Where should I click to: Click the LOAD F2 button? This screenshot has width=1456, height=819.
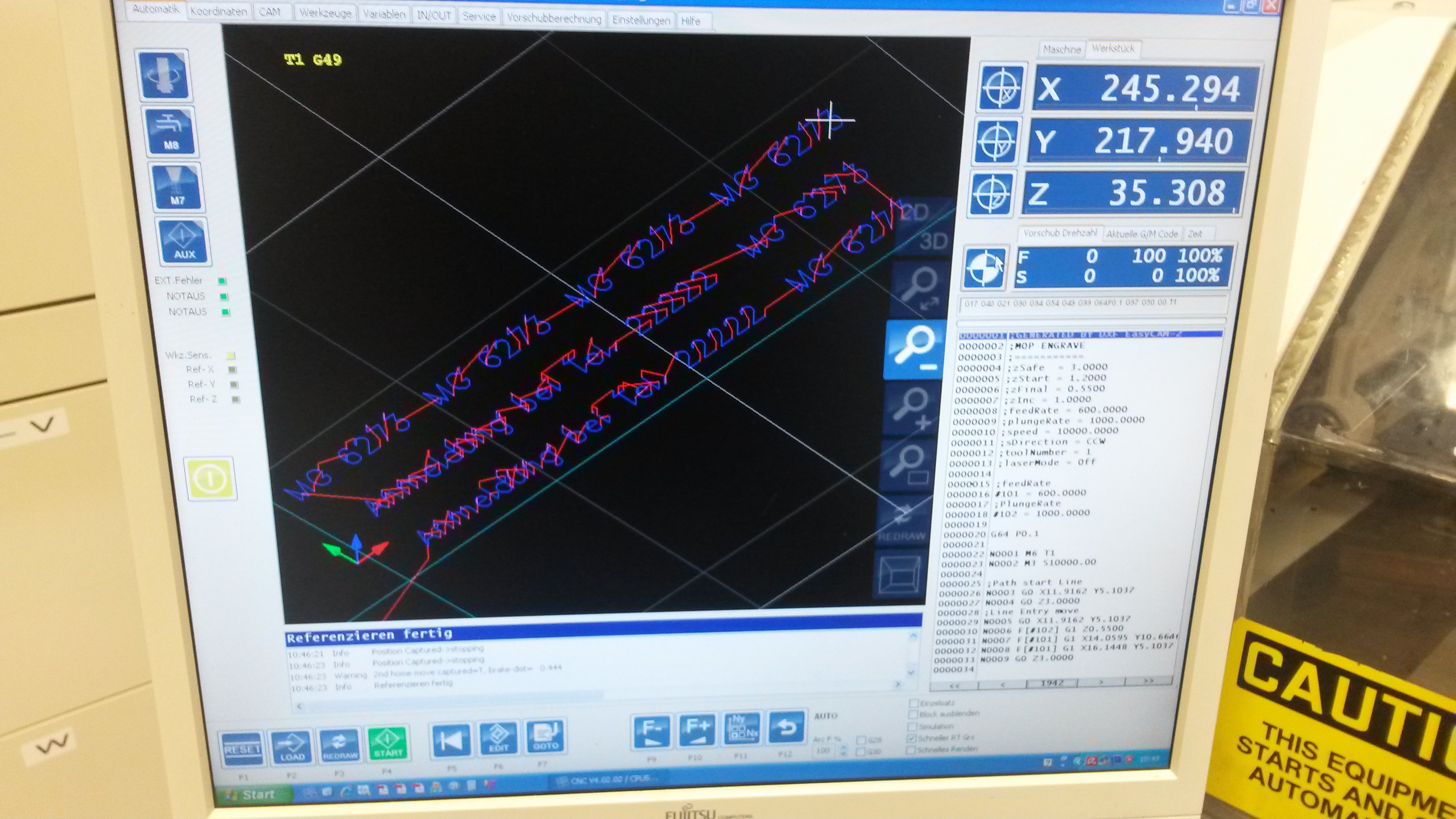(292, 746)
